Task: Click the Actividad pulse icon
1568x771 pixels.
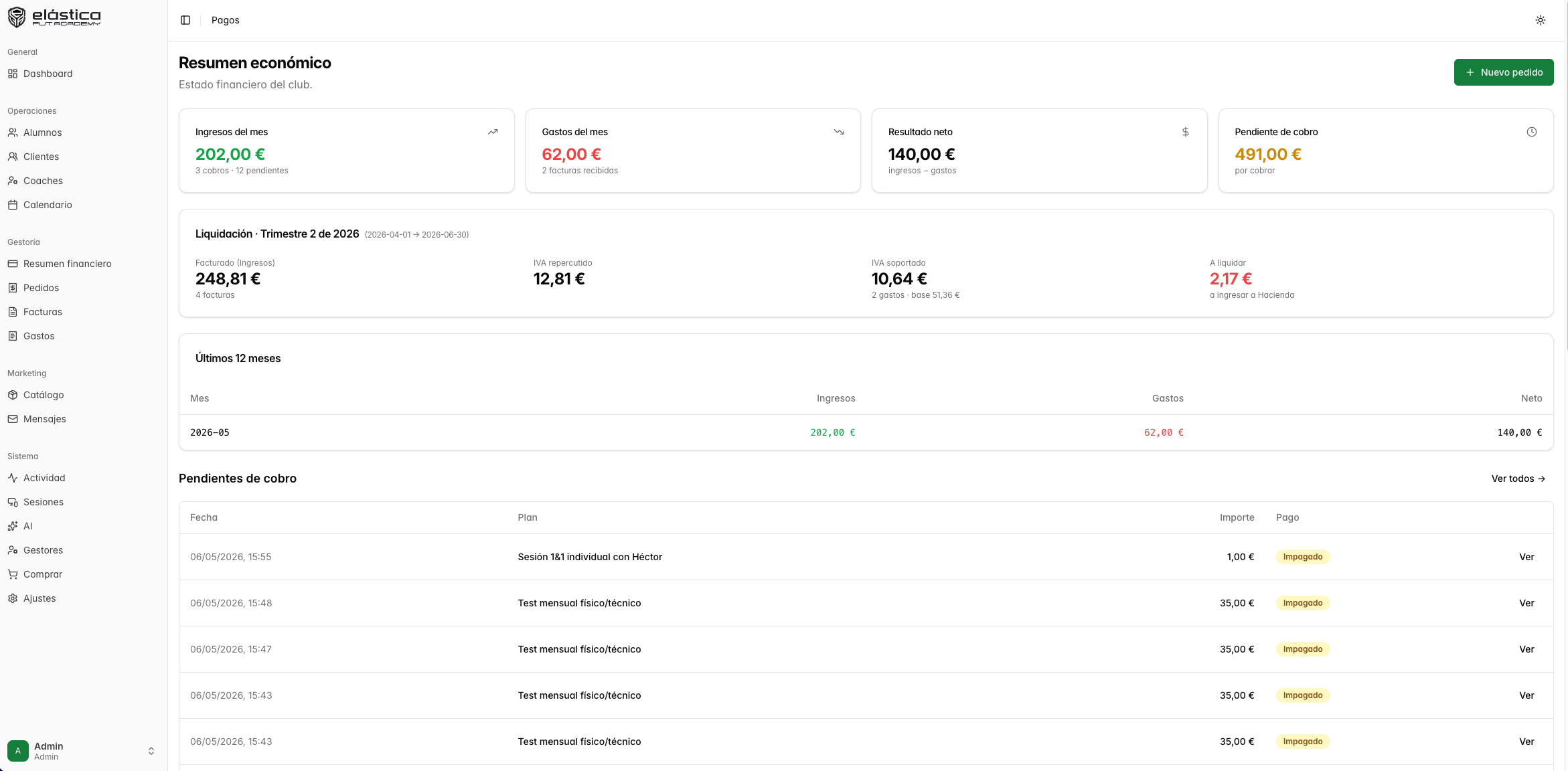Action: pyautogui.click(x=13, y=478)
